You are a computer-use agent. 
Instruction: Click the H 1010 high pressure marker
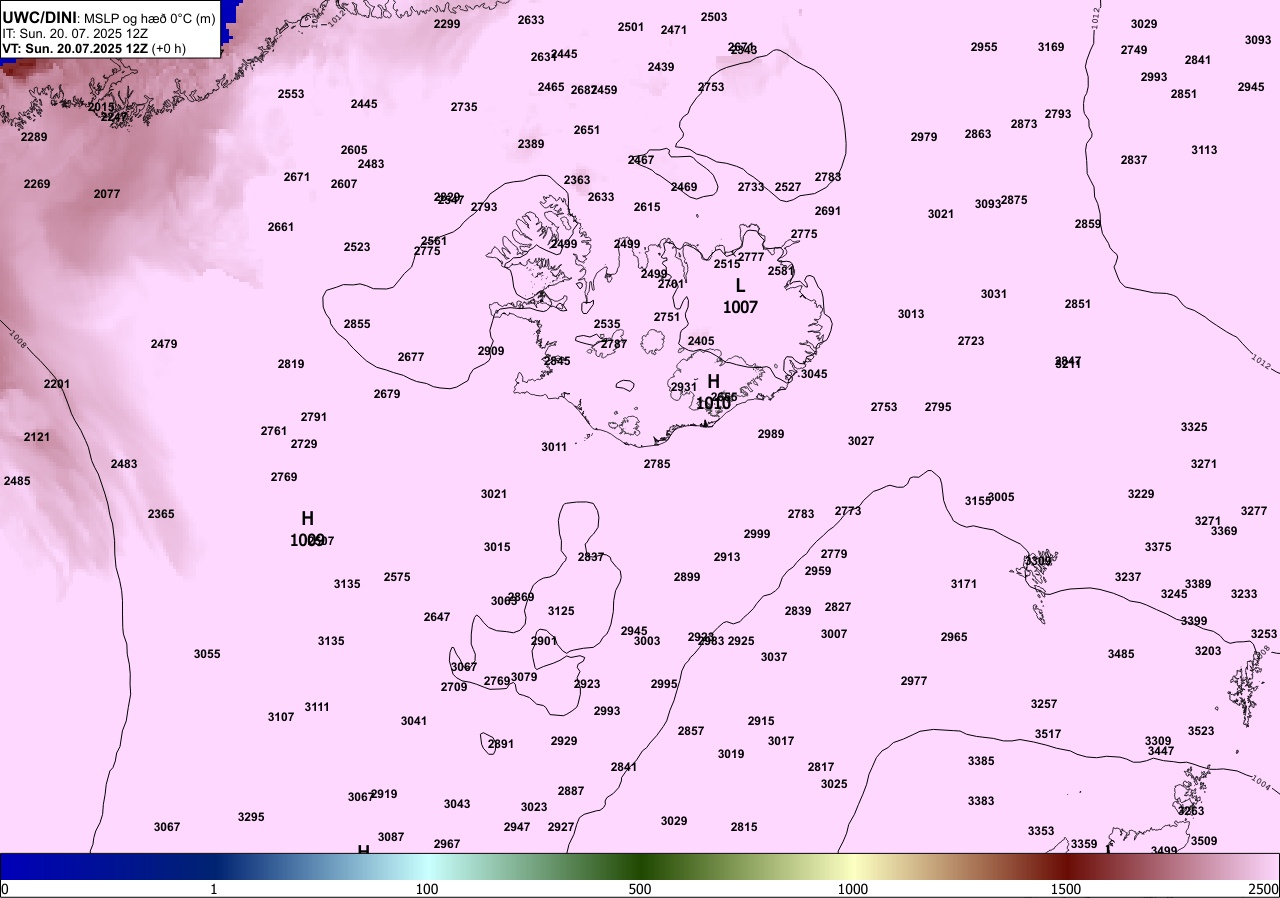click(x=713, y=392)
